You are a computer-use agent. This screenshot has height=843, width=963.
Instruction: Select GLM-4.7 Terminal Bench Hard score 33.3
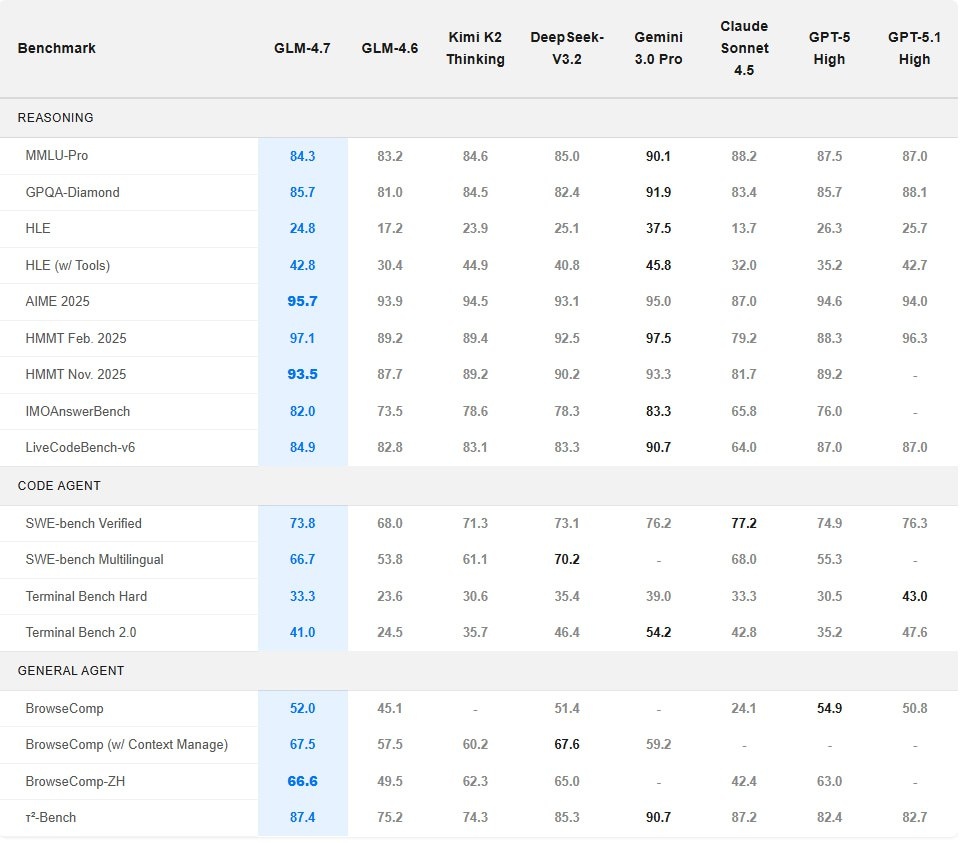[x=302, y=596]
